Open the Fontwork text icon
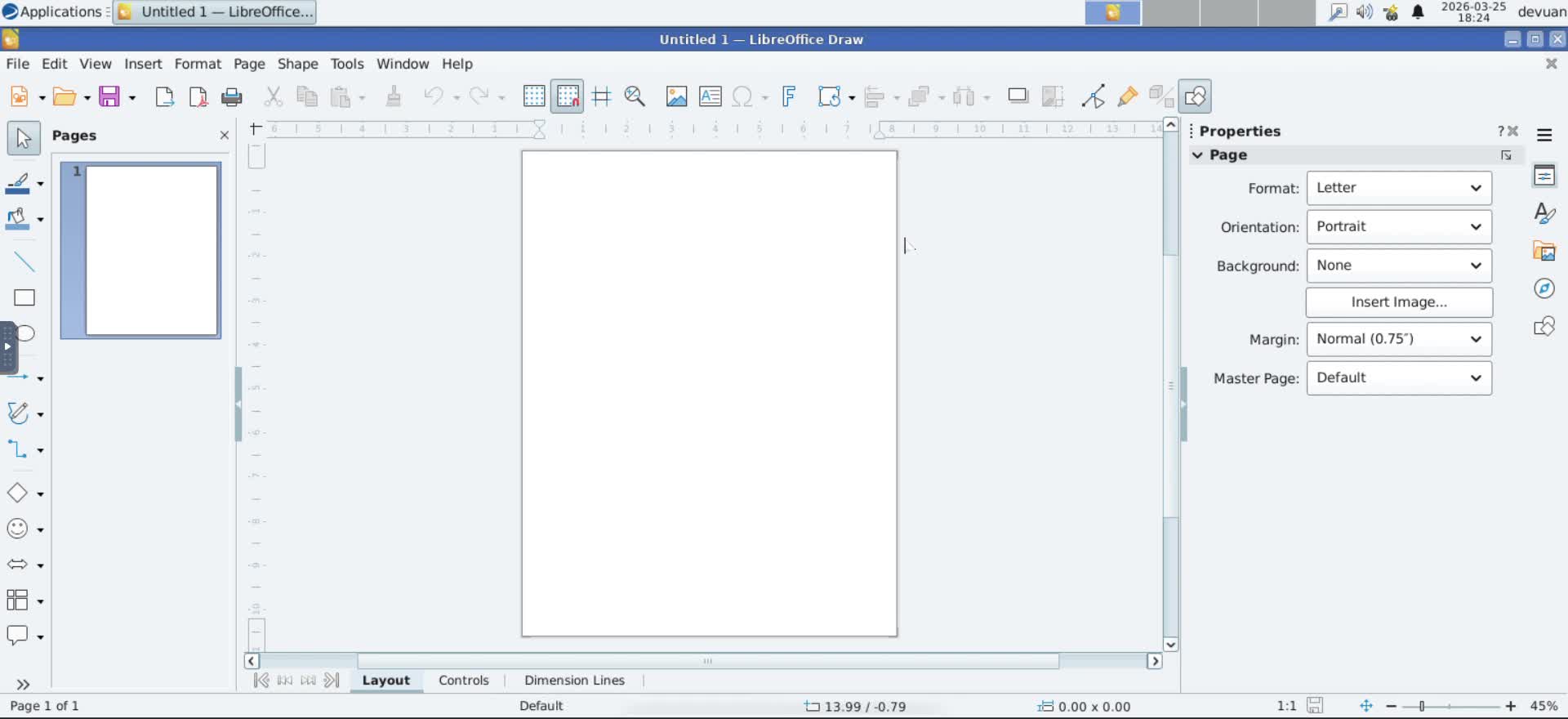This screenshot has width=1568, height=719. (789, 96)
